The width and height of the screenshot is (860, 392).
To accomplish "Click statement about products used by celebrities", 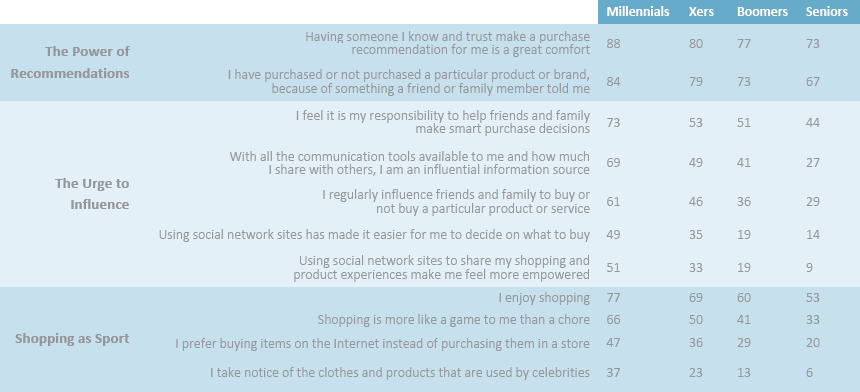I will pos(400,373).
